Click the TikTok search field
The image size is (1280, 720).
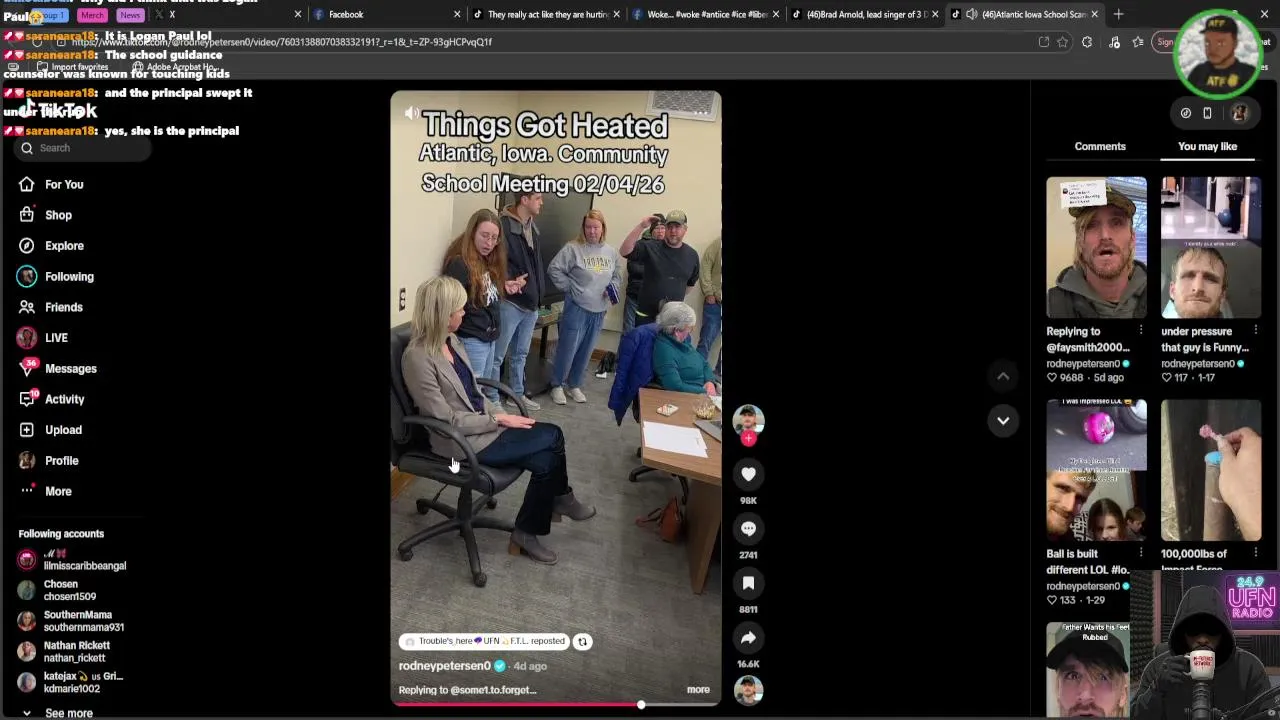coord(84,148)
